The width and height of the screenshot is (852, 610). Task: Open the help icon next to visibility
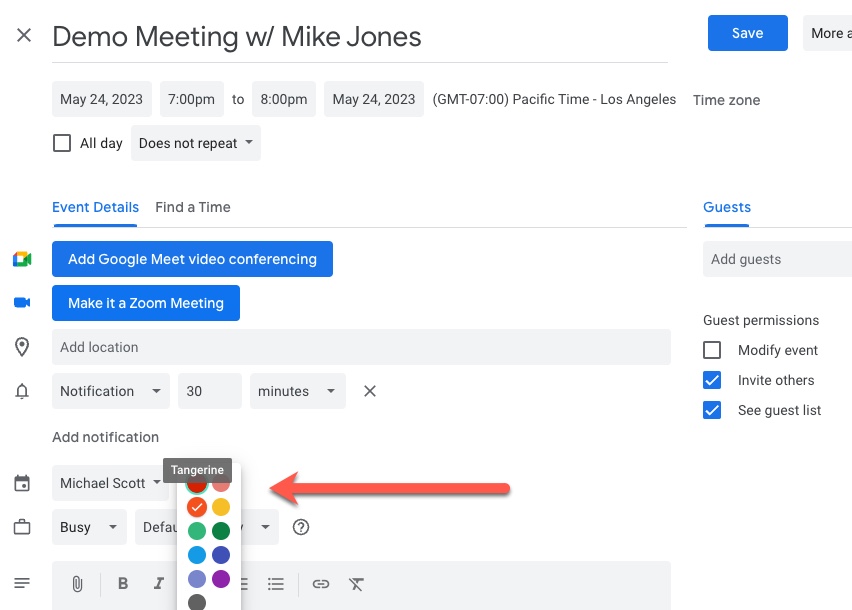(x=300, y=527)
